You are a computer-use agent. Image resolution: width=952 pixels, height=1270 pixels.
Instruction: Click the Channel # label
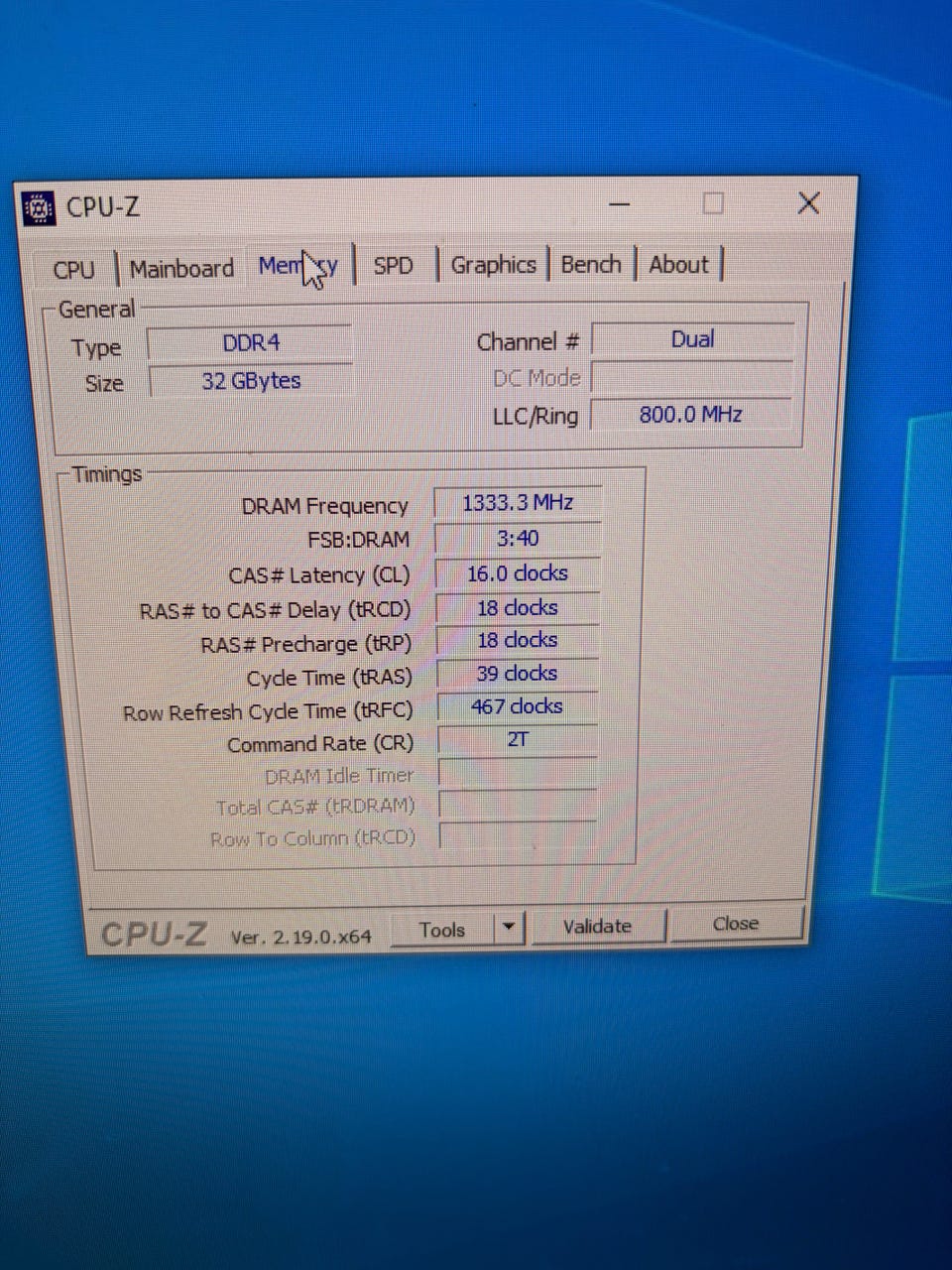tap(528, 342)
